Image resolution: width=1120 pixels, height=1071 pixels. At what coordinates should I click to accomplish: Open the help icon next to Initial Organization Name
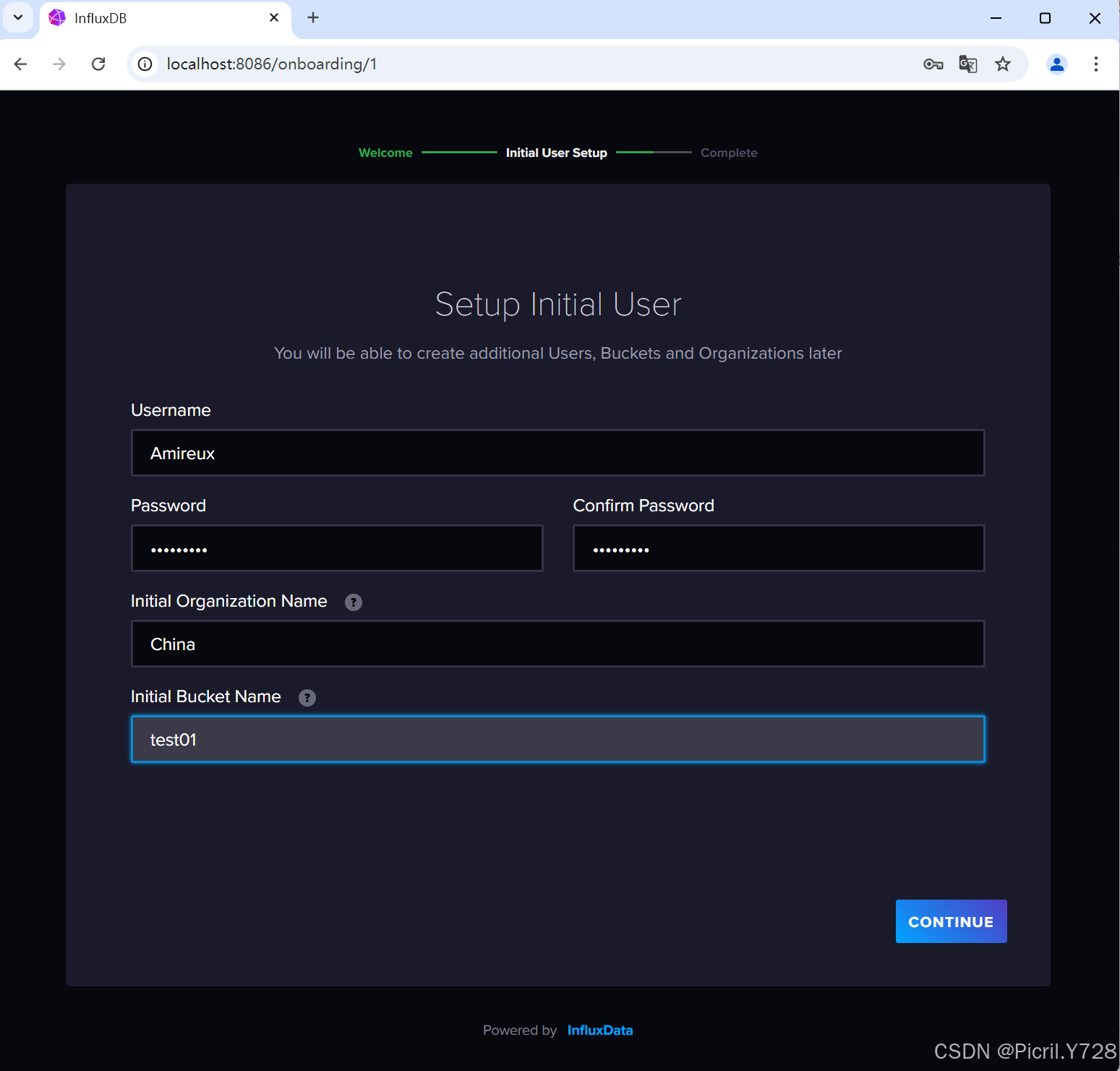353,602
